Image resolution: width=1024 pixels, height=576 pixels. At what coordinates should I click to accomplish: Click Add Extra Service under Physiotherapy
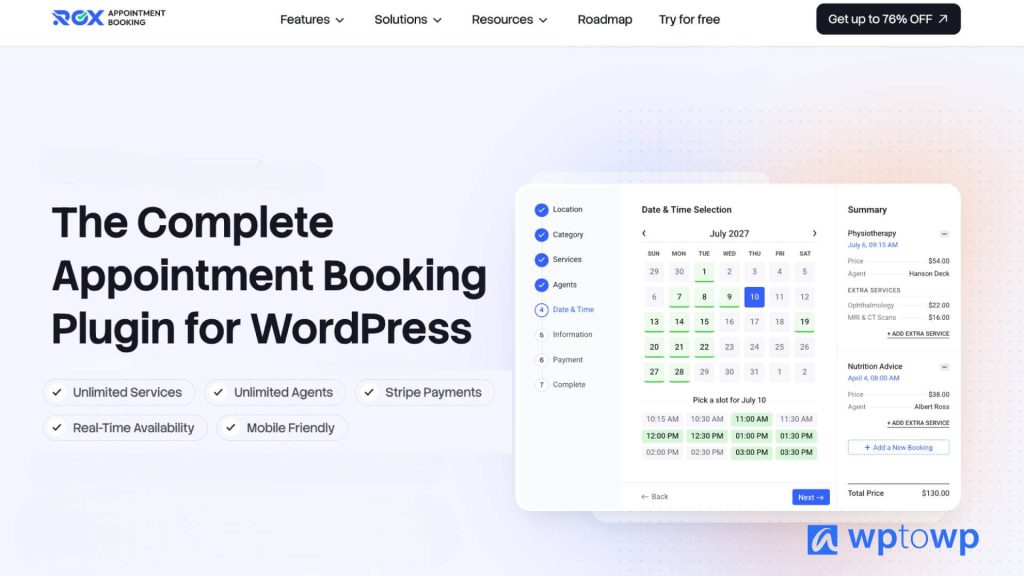click(918, 334)
